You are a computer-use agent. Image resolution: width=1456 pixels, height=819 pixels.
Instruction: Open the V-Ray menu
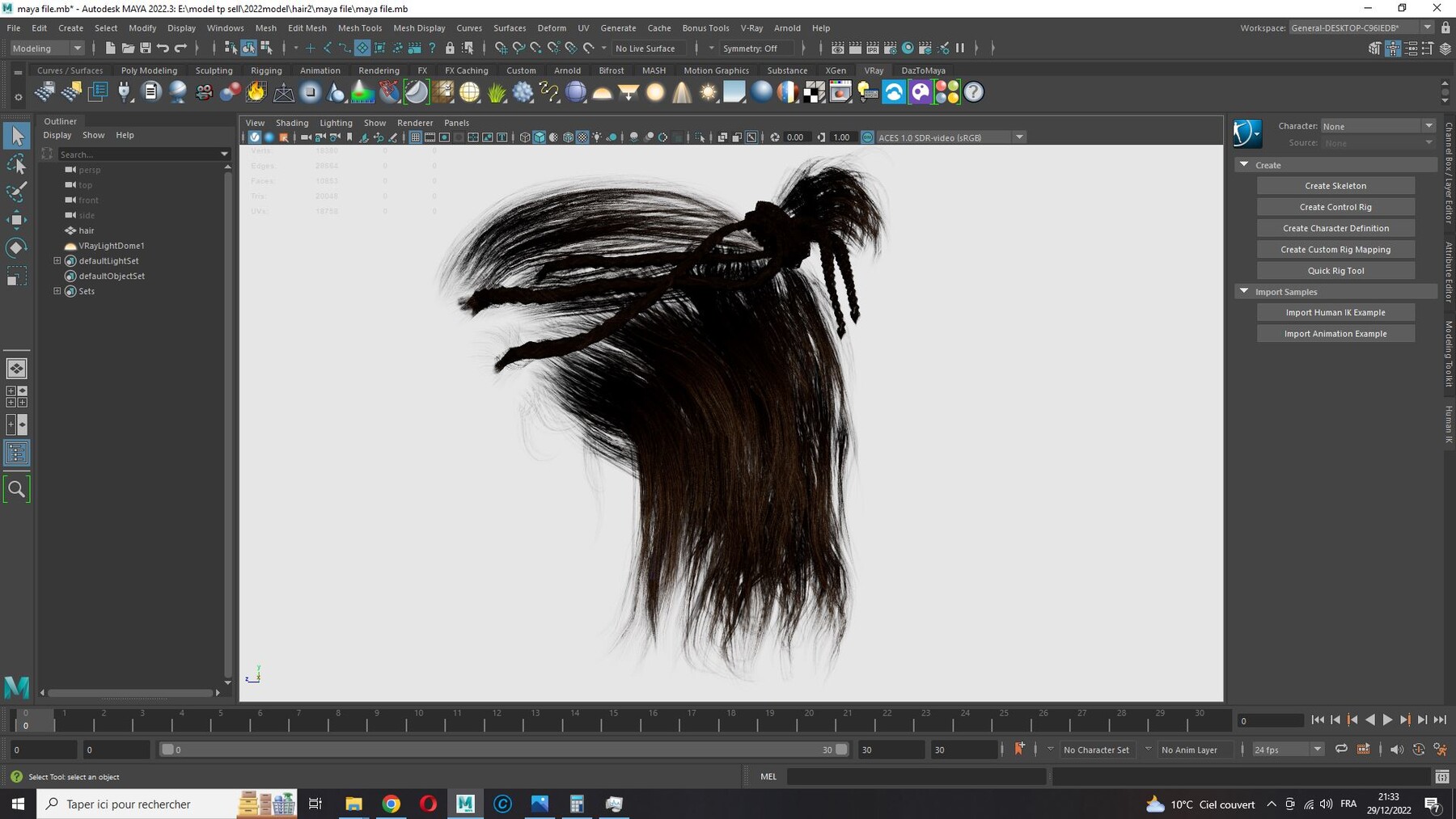click(x=751, y=27)
